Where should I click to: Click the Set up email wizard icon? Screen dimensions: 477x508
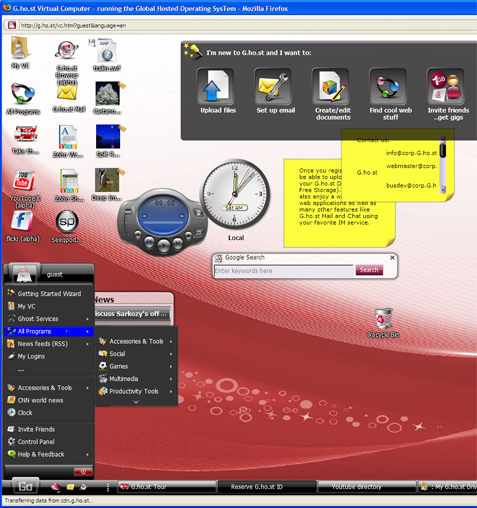pos(273,86)
